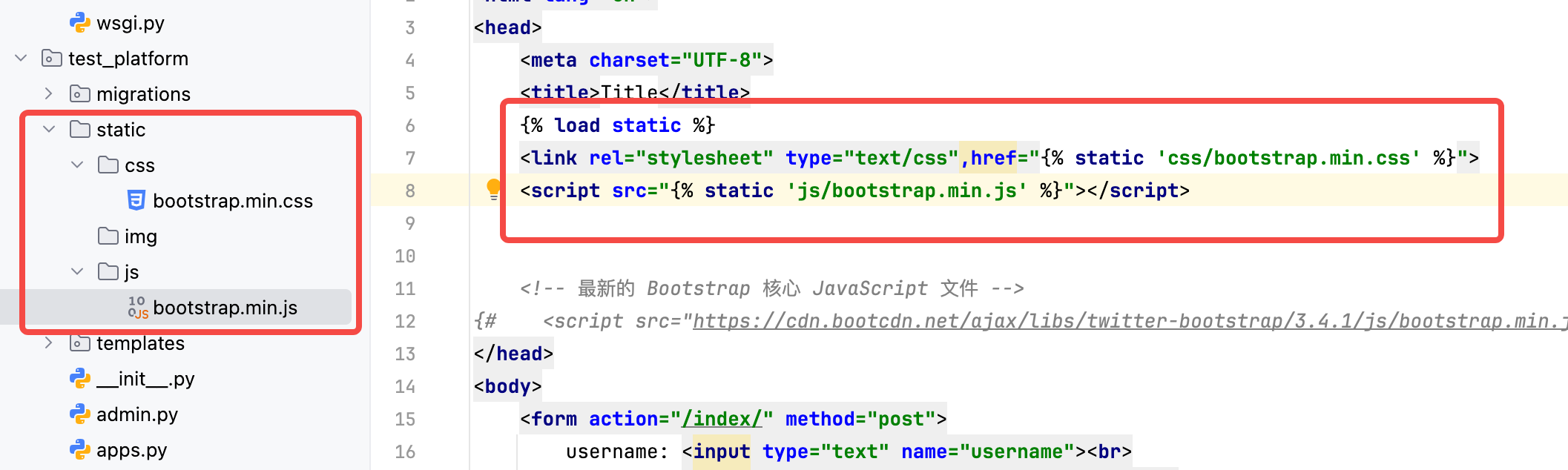The height and width of the screenshot is (470, 1568).
Task: Open bootstrap.min.css file
Action: (x=233, y=201)
